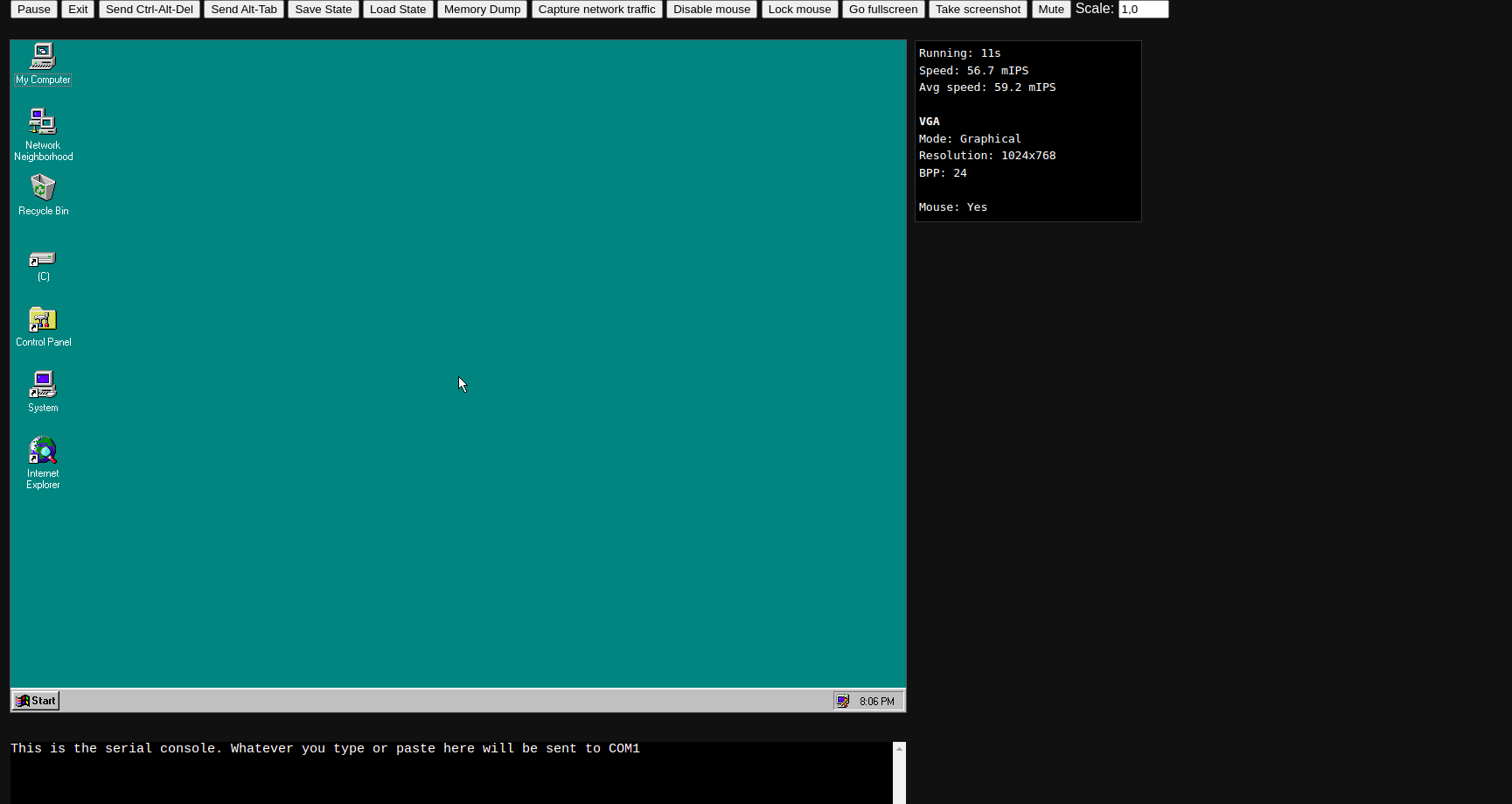Mute the emulator sound
1512x804 pixels.
tap(1050, 10)
